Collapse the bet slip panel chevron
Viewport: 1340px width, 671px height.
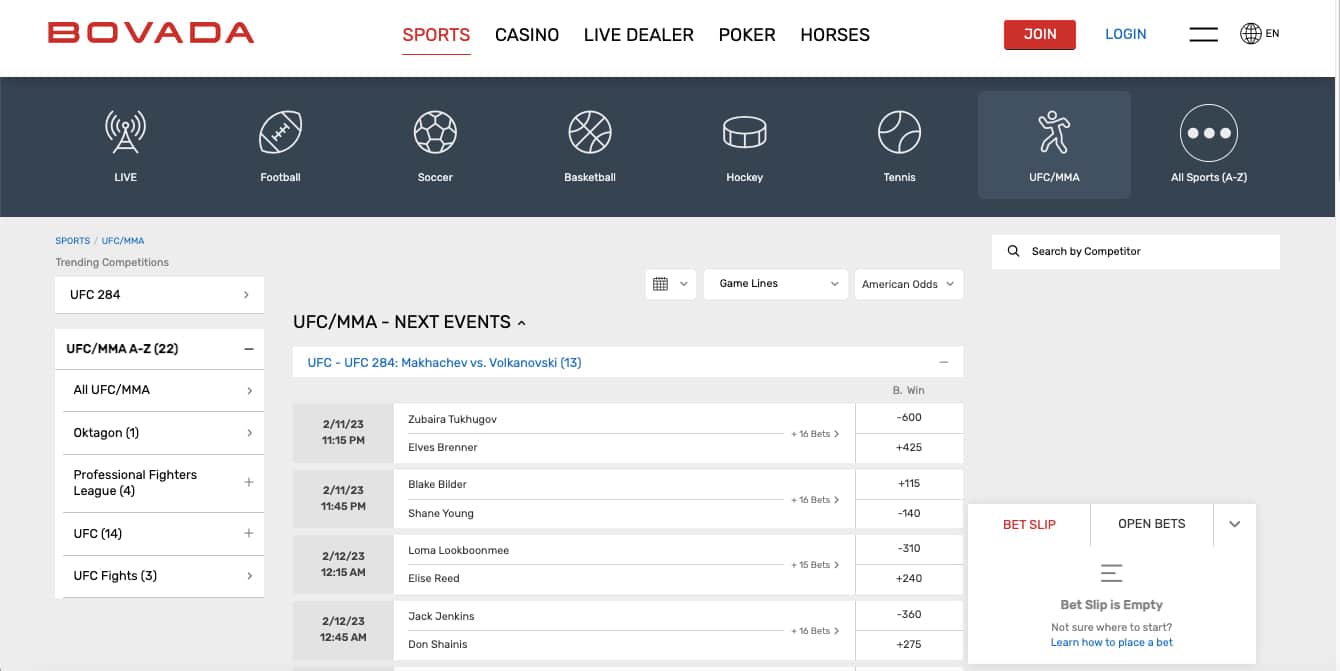pyautogui.click(x=1235, y=524)
